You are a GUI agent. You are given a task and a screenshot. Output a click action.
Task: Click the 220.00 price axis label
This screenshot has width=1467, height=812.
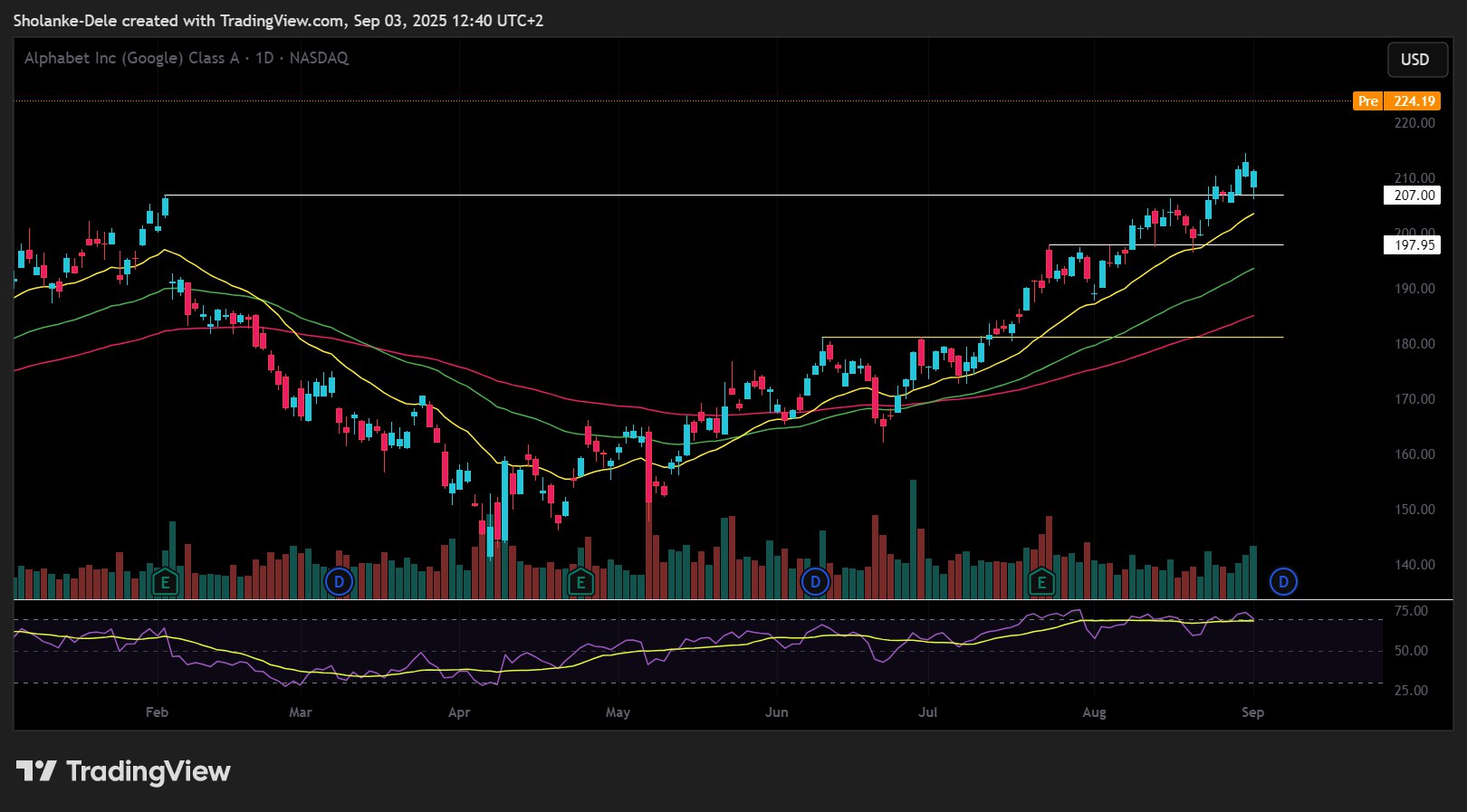click(x=1414, y=123)
